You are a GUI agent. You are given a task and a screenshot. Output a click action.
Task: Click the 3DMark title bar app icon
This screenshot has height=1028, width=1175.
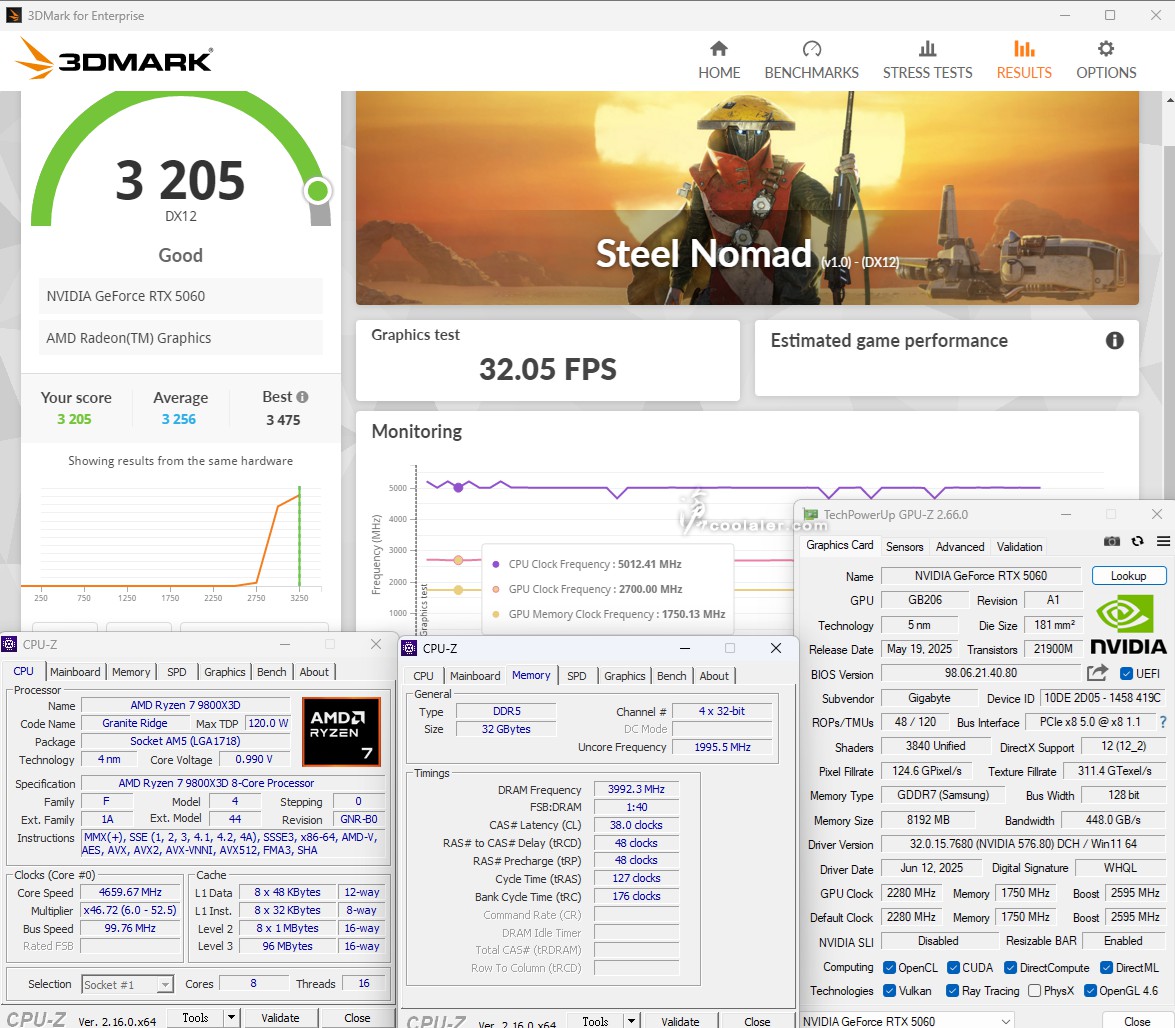[13, 15]
